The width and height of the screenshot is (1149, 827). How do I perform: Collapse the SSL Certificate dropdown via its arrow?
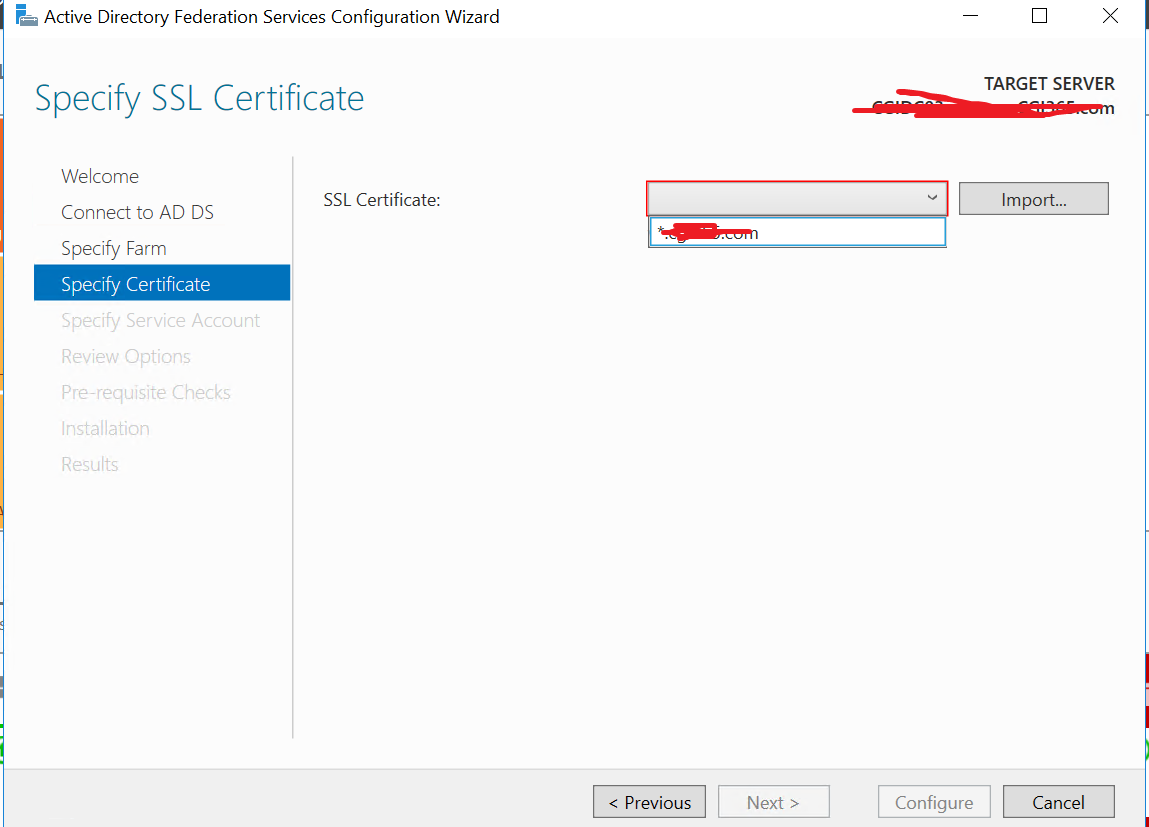tap(932, 198)
